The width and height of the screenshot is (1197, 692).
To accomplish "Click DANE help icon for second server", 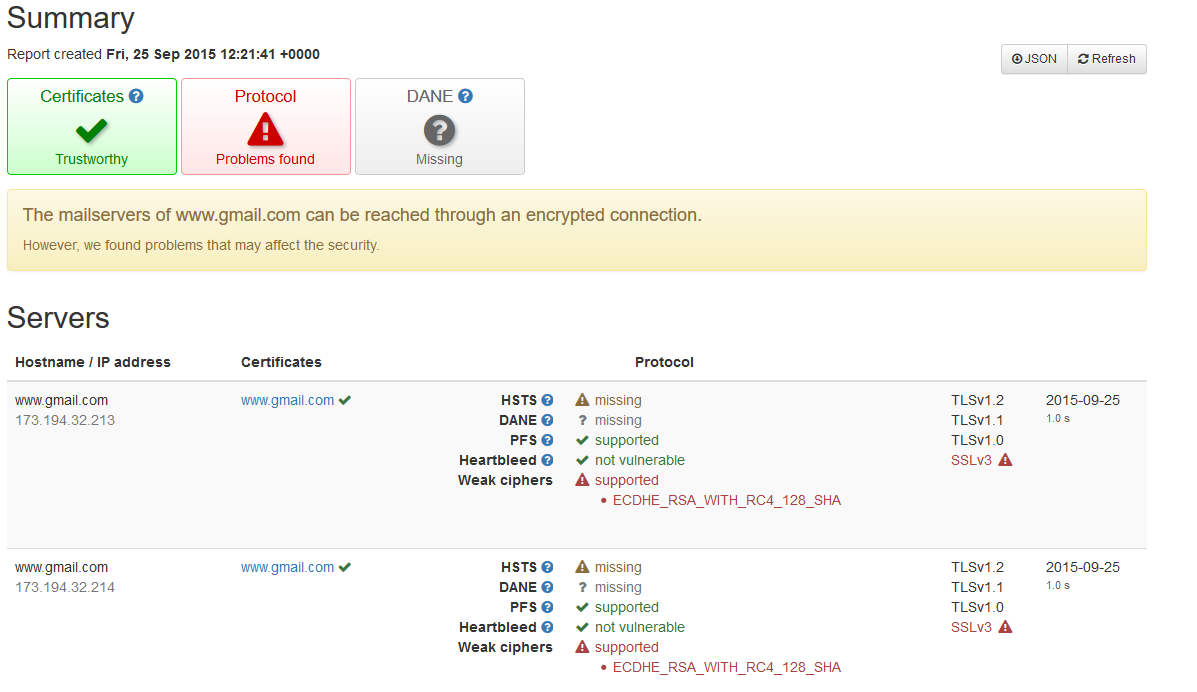I will 547,587.
